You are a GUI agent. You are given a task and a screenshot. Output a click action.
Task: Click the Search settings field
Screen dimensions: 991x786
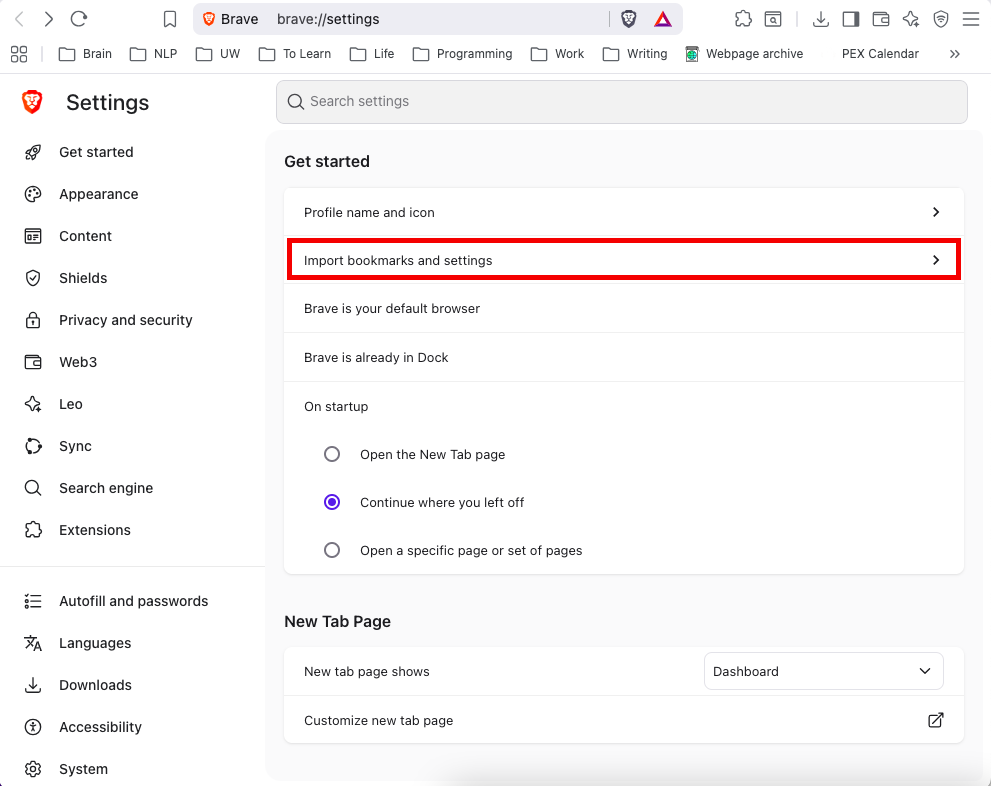(x=622, y=102)
